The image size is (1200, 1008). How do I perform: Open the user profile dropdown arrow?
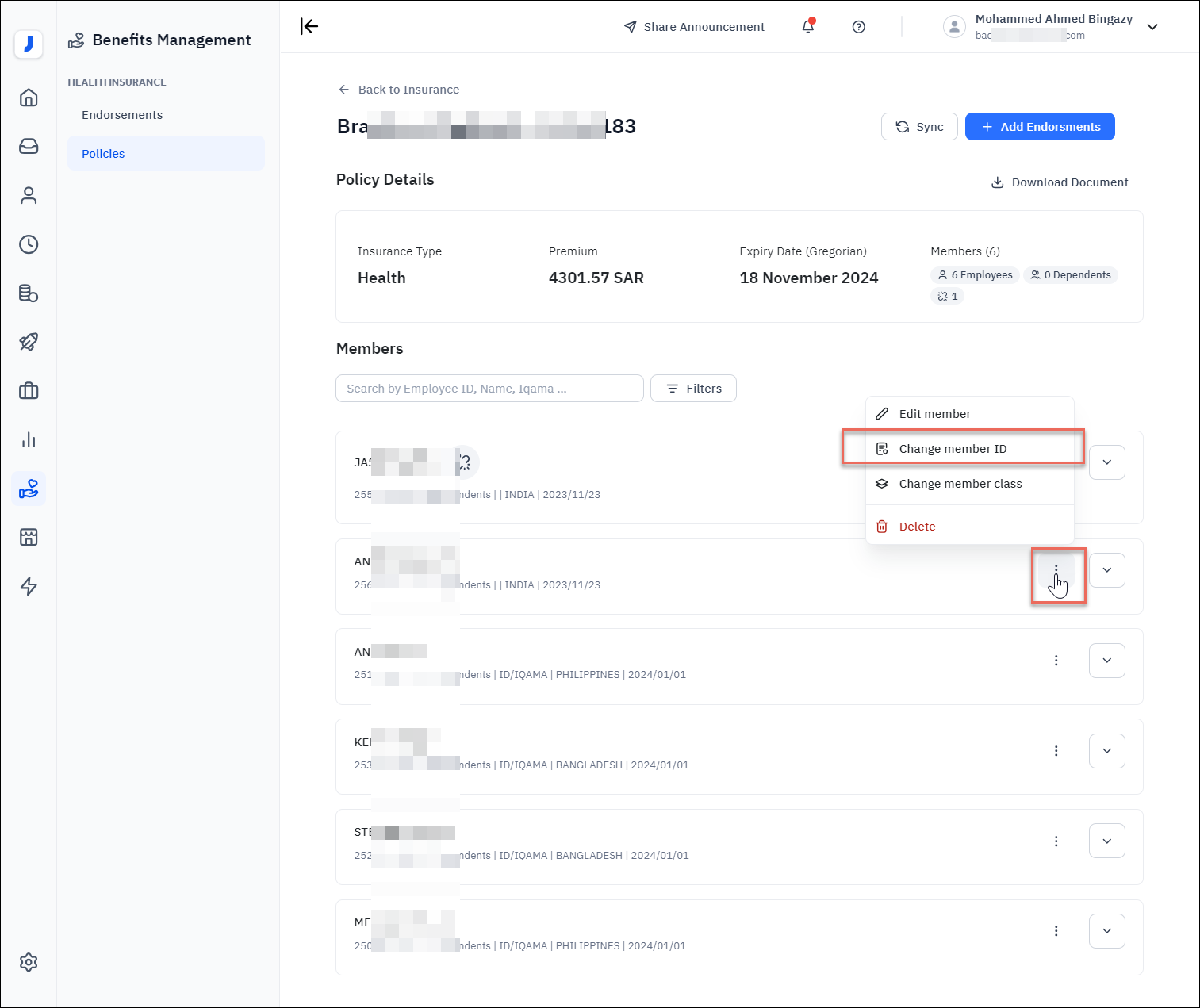(1152, 27)
